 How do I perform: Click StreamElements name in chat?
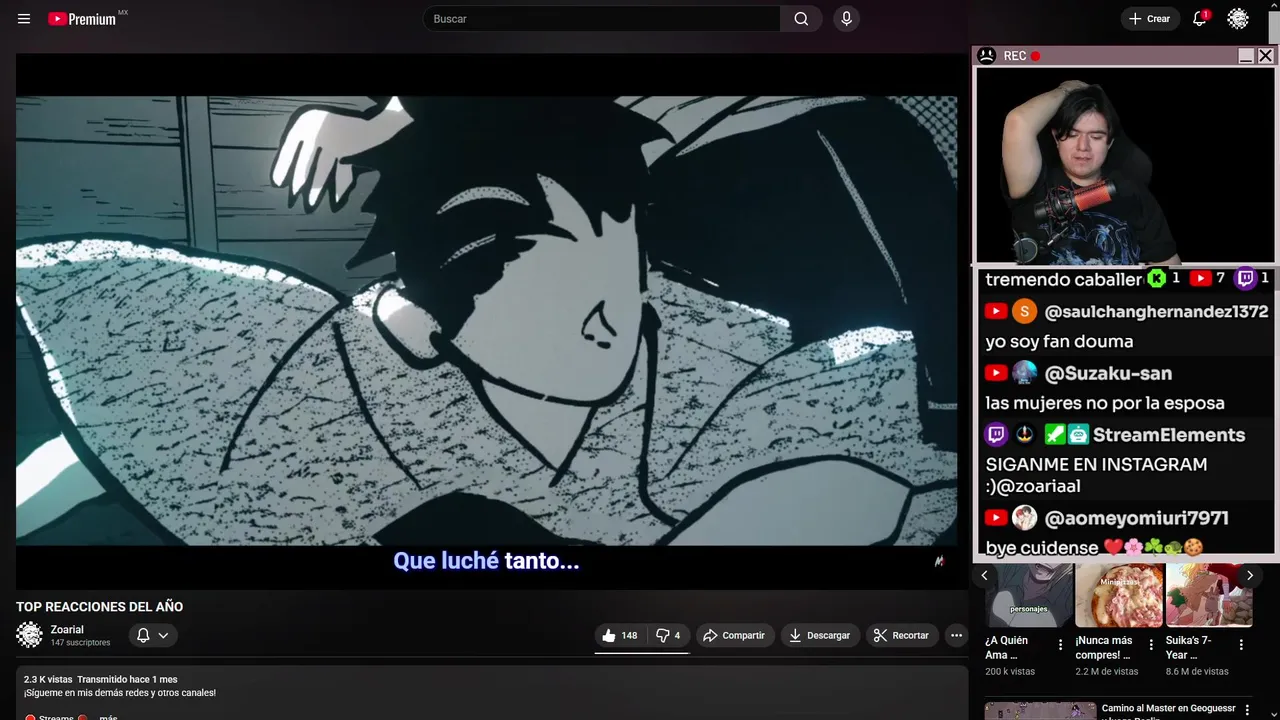1169,435
